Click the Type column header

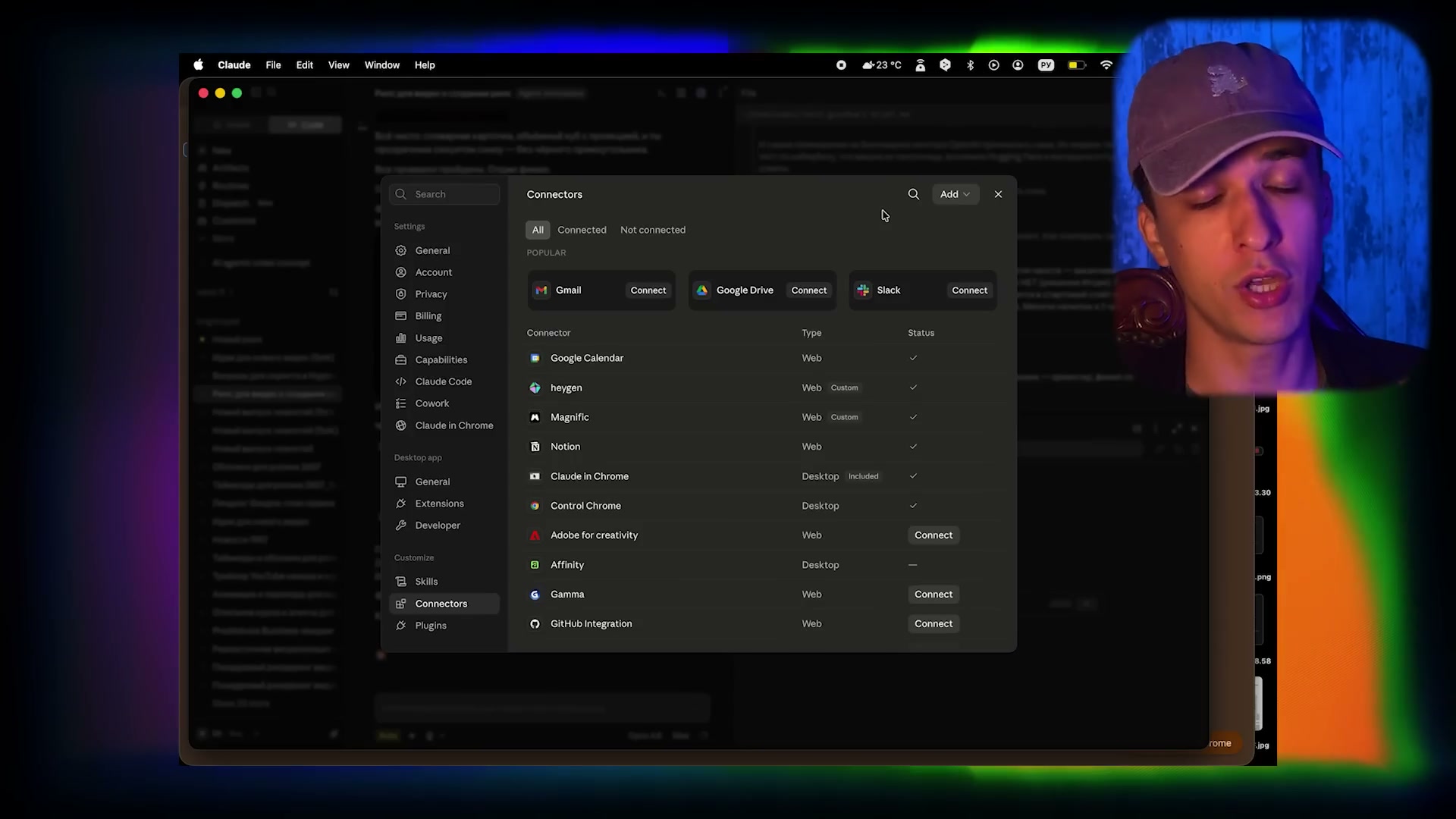click(811, 333)
